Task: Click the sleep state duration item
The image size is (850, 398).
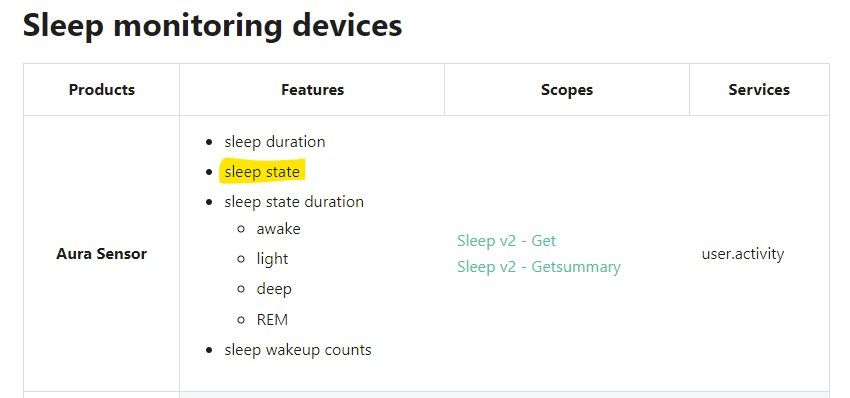Action: 294,202
